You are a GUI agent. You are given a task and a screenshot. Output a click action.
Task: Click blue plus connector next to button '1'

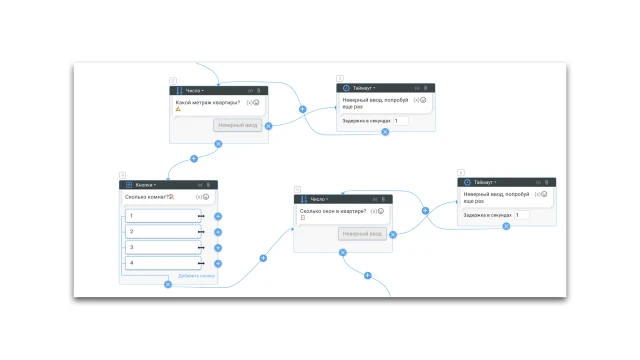[218, 216]
